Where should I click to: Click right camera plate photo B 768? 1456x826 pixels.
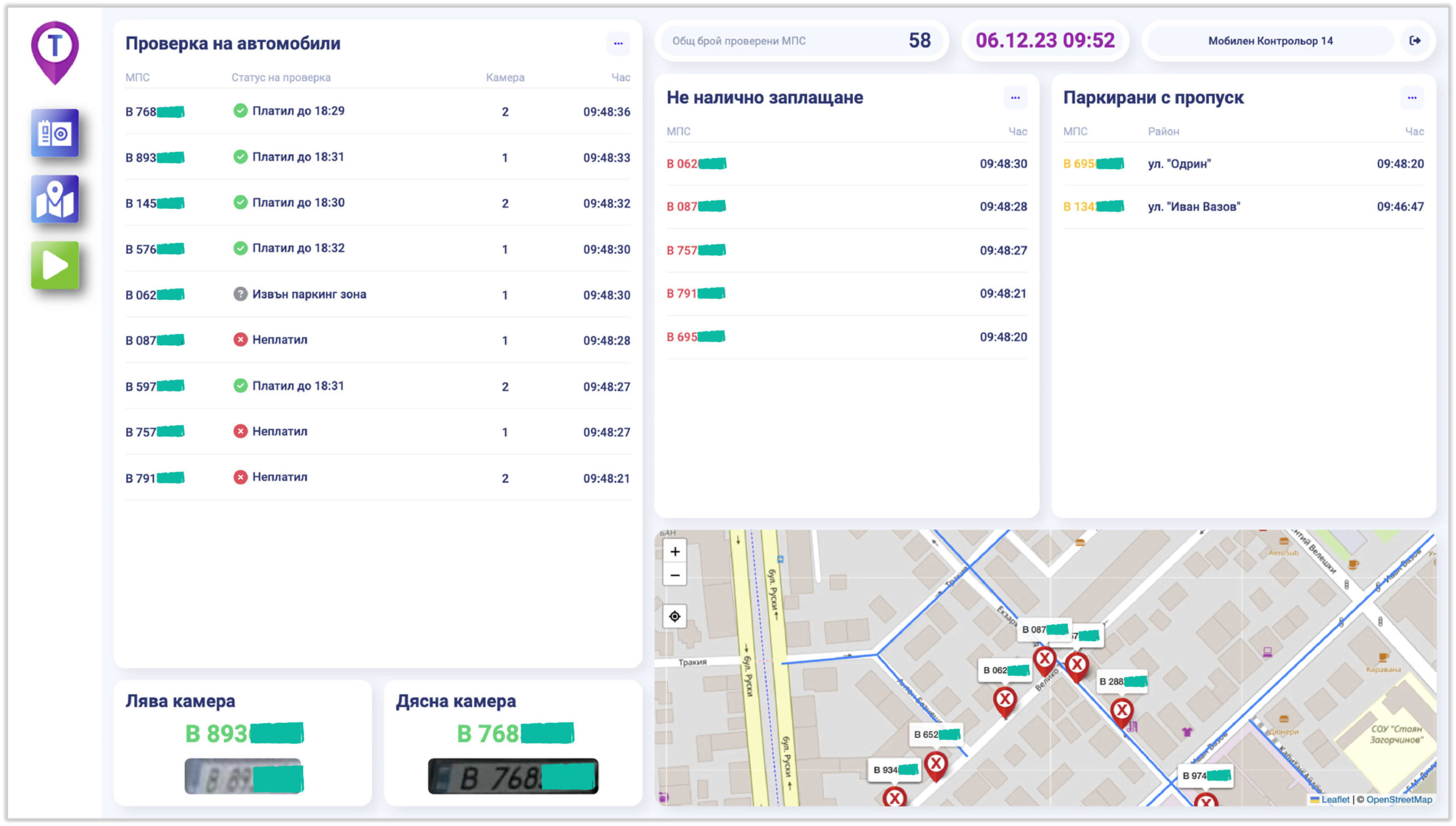pos(512,776)
